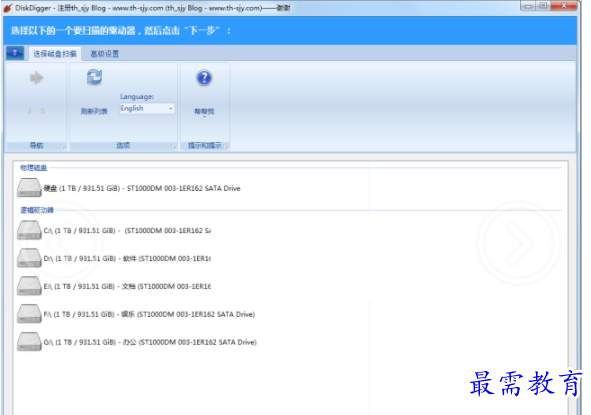Select the F:\ drive icon
The image size is (591, 415).
[x=29, y=314]
